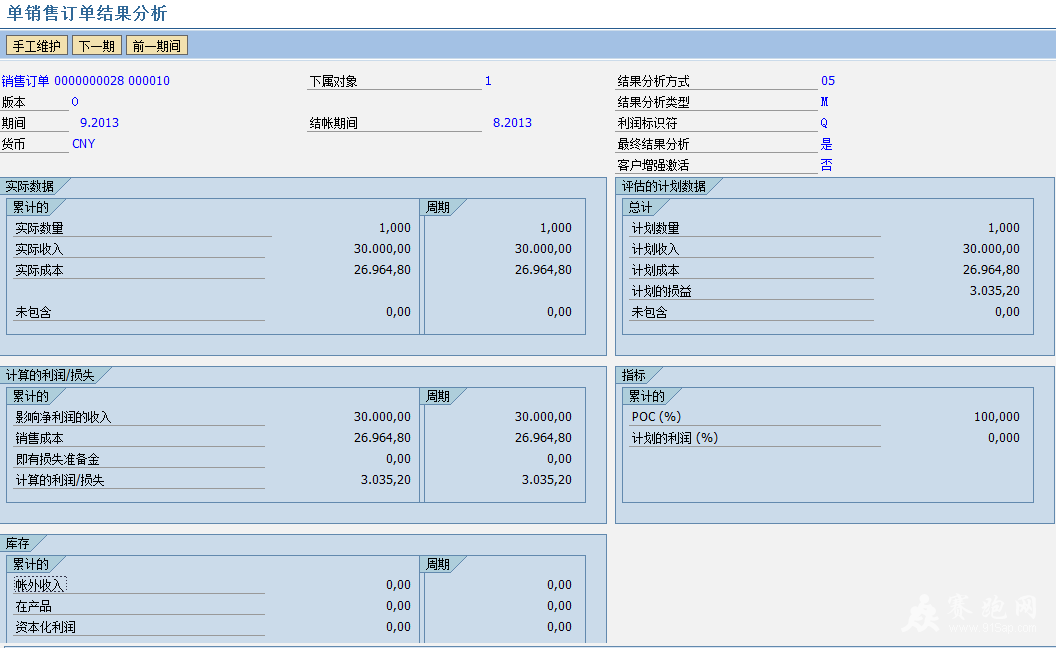This screenshot has height=648, width=1056.
Task: Click the 销售订单 label
Action: tap(26, 82)
